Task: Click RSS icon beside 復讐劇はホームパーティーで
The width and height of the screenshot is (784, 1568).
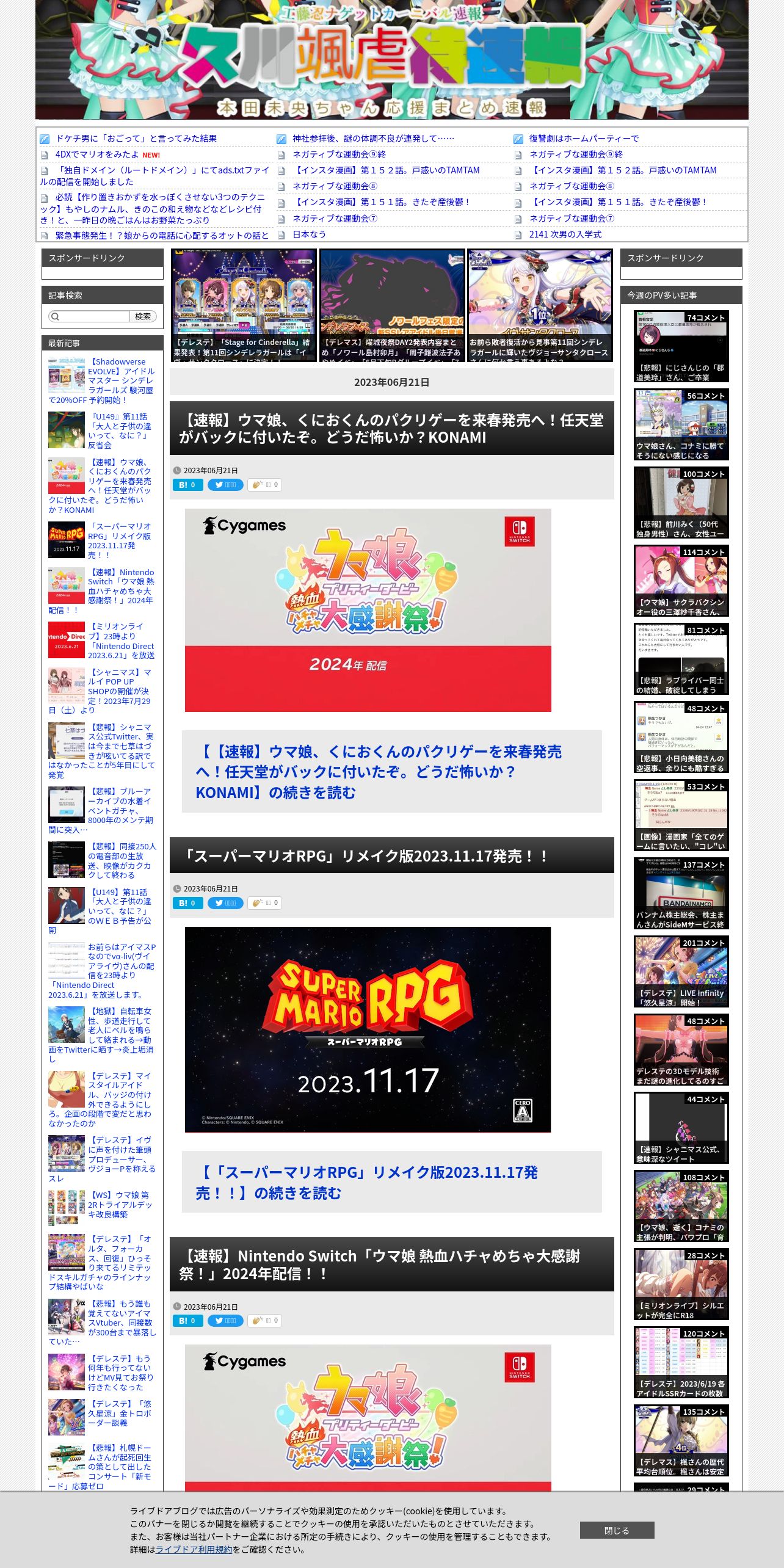Action: point(518,139)
